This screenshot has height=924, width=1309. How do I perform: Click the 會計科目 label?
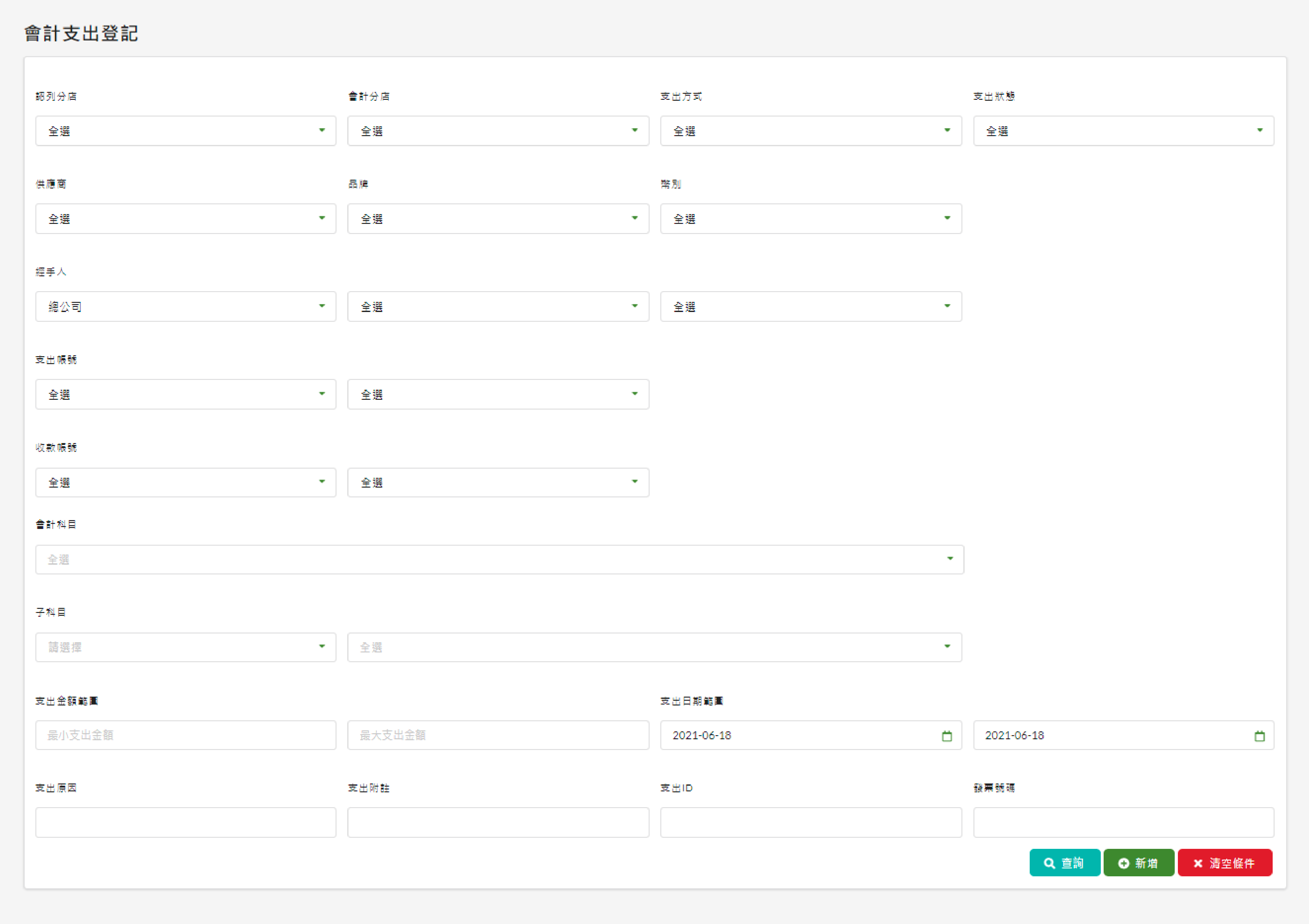click(56, 524)
